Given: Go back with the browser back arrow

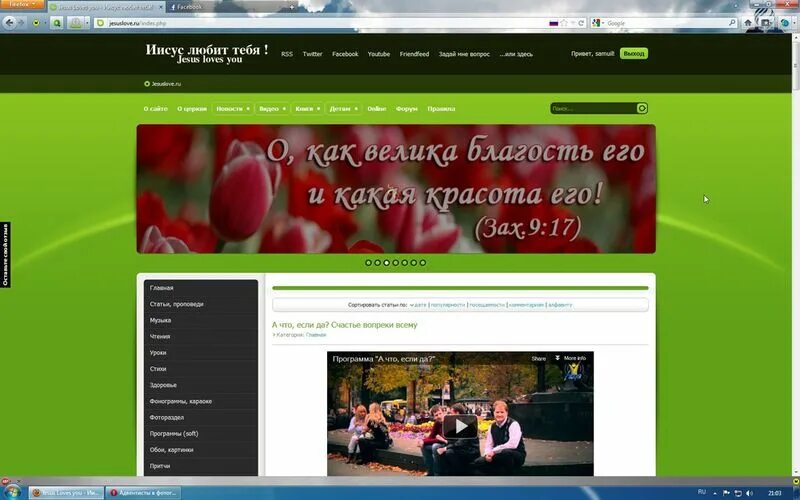Looking at the screenshot, I should (x=9, y=23).
